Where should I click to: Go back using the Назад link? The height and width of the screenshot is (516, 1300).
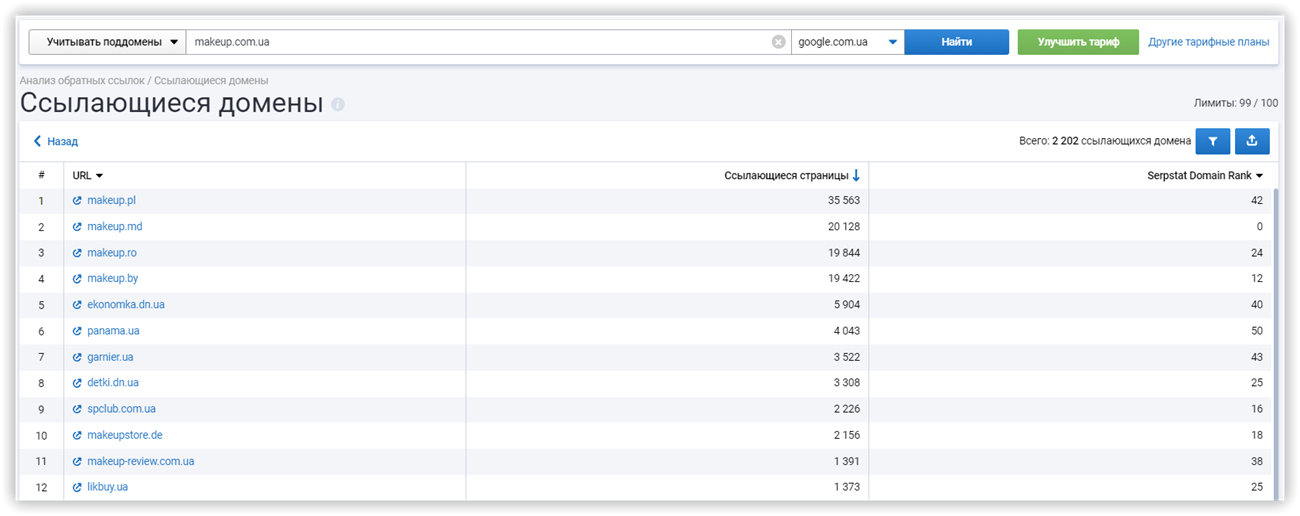pyautogui.click(x=56, y=142)
